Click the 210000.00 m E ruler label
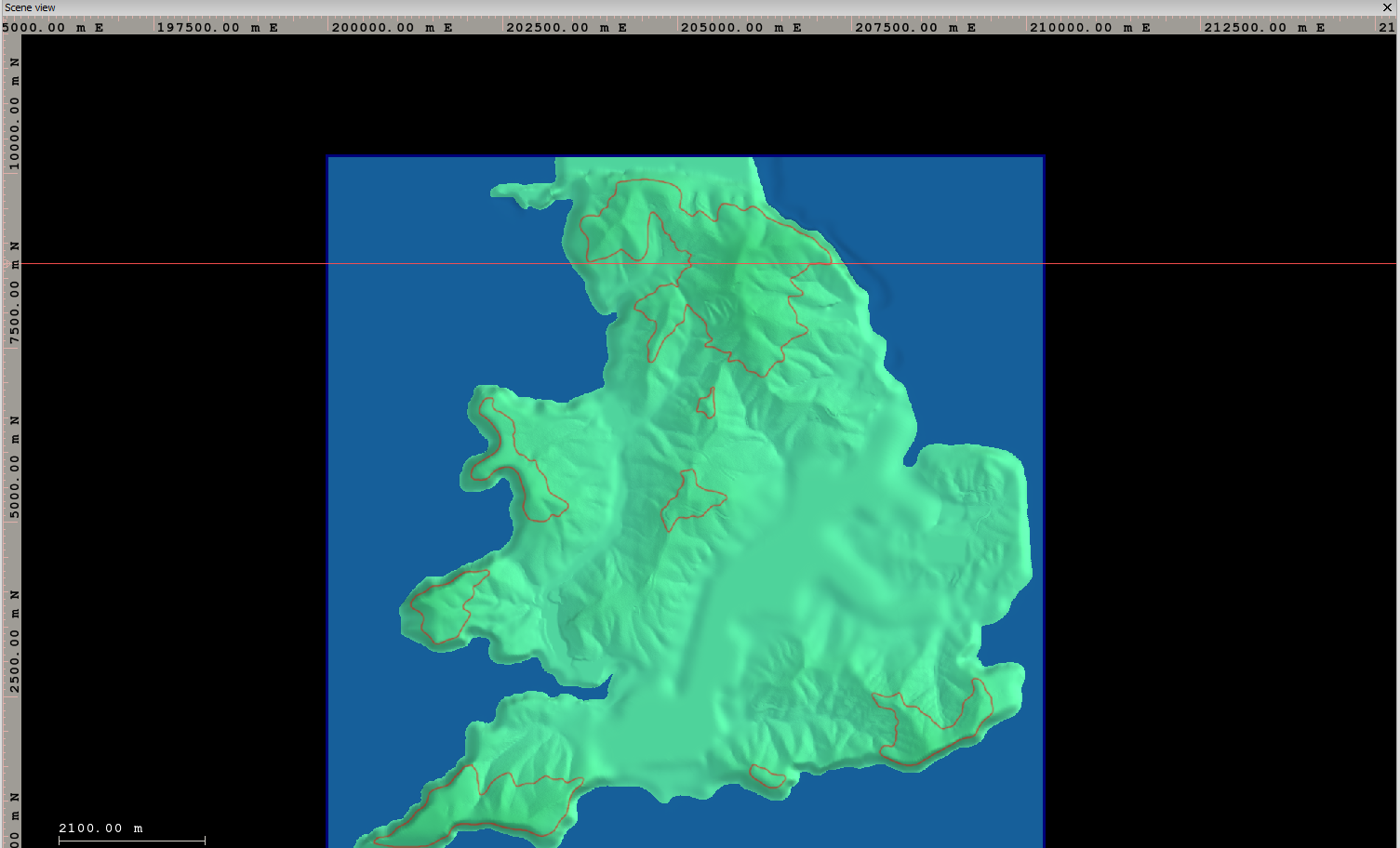1400x848 pixels. pos(1089,27)
